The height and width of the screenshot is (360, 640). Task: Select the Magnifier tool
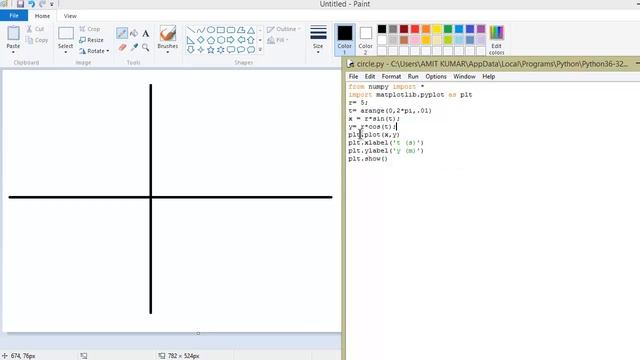click(x=146, y=47)
